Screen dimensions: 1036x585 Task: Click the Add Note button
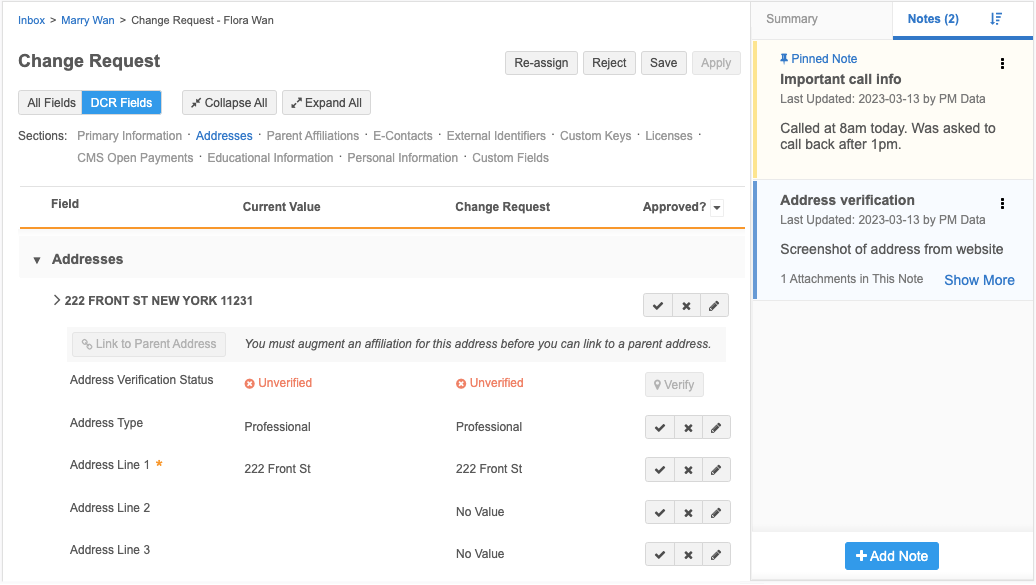891,556
